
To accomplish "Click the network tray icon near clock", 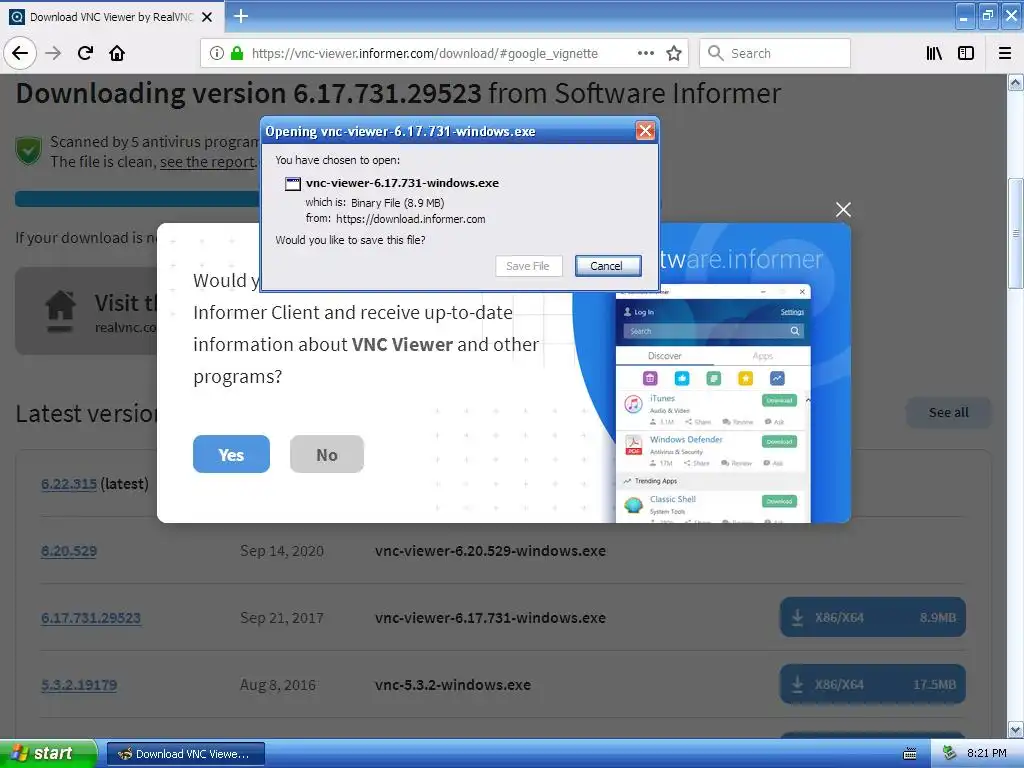I will tap(950, 754).
